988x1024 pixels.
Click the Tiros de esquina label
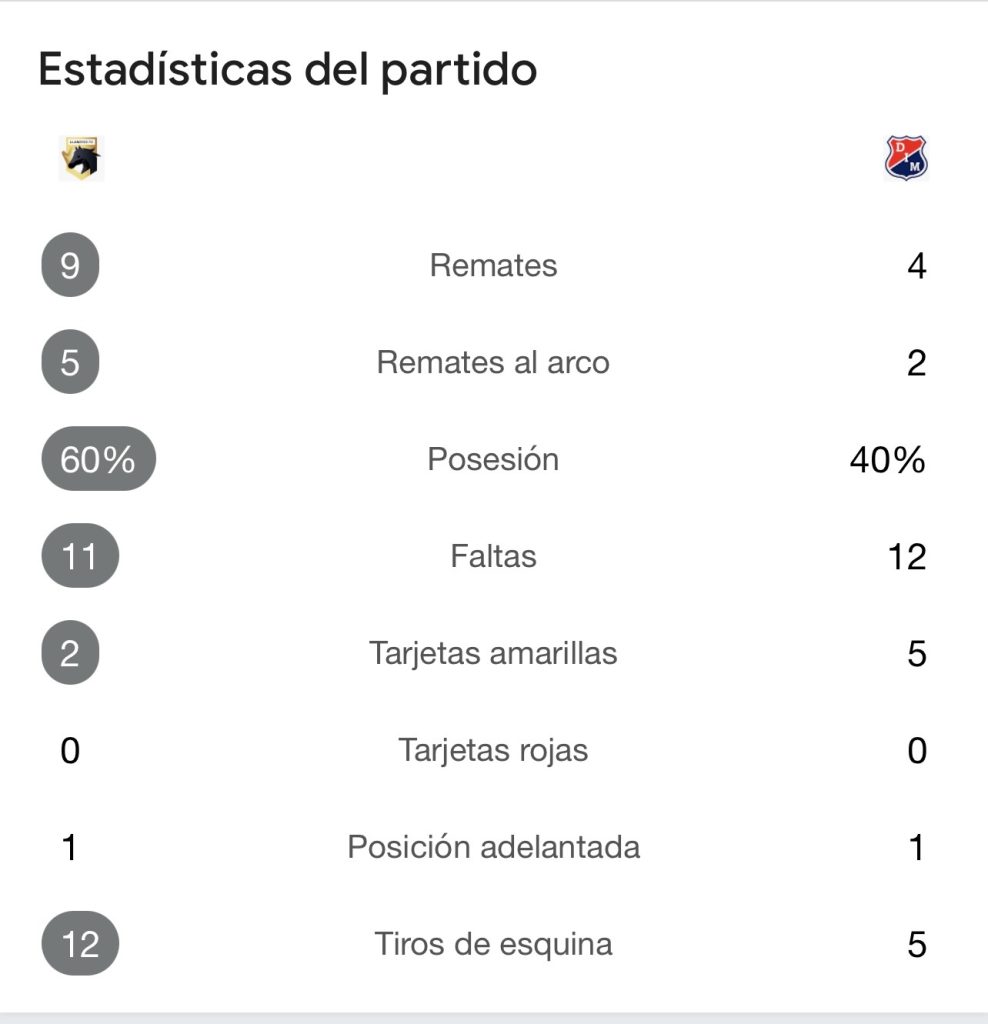click(x=493, y=944)
